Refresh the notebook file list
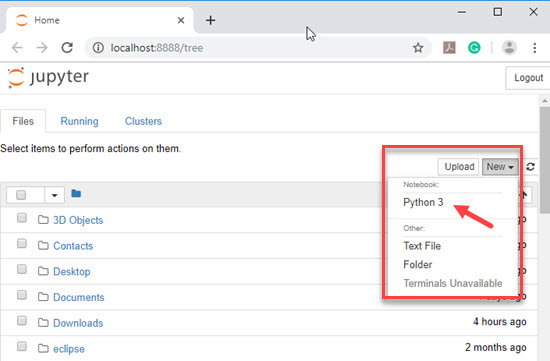550x361 pixels. click(x=530, y=167)
